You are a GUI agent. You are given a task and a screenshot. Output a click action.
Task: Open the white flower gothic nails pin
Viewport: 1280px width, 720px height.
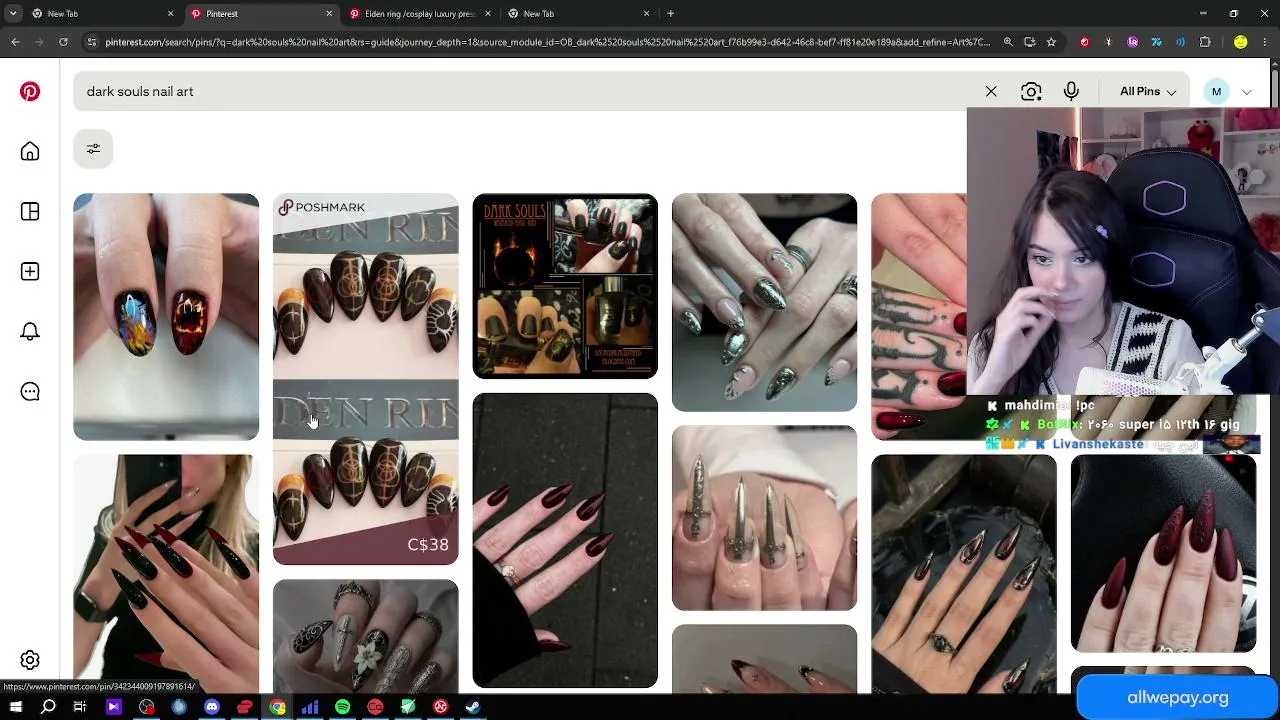click(366, 637)
